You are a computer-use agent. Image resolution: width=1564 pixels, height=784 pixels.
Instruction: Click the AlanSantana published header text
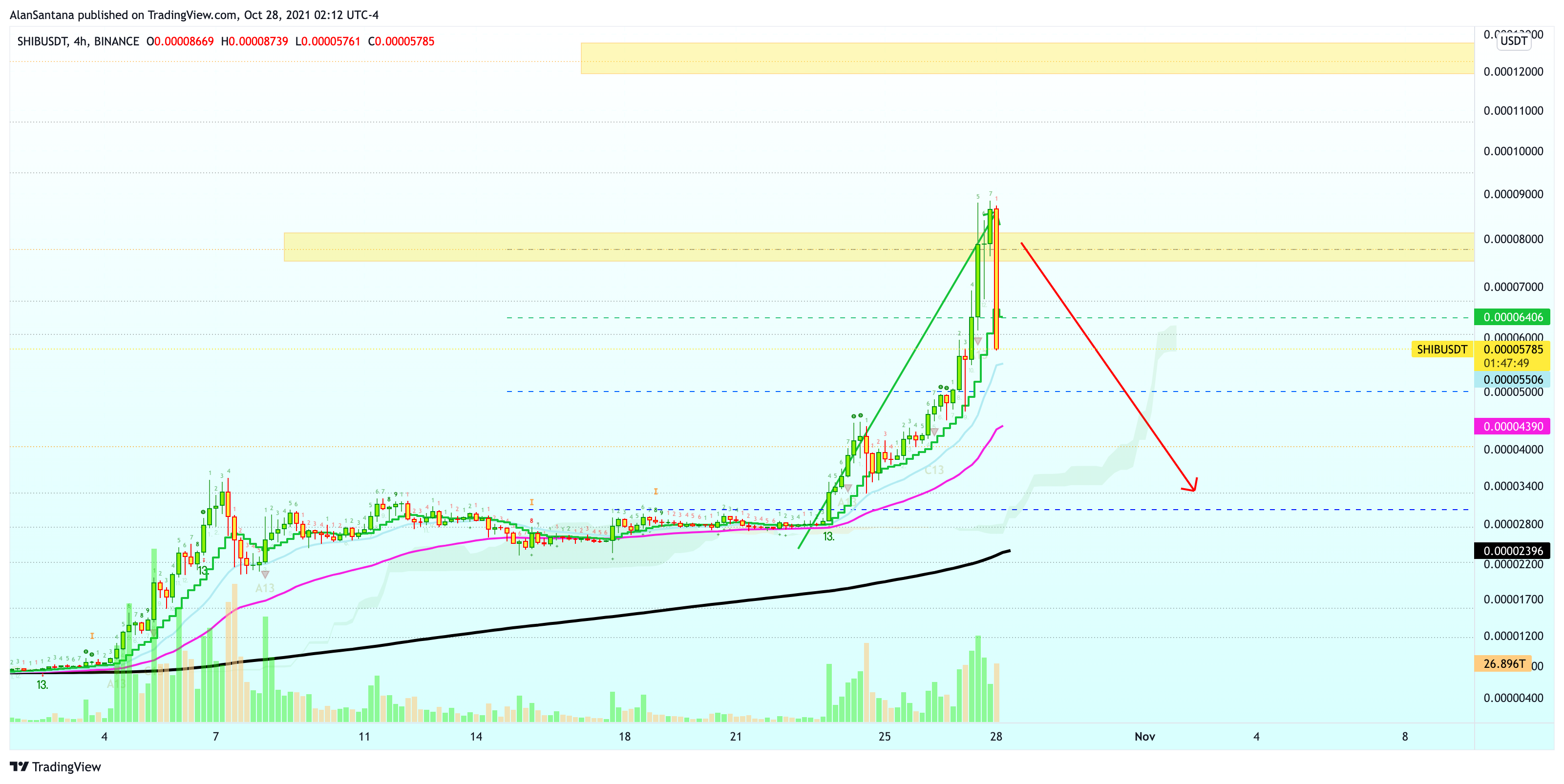[194, 15]
